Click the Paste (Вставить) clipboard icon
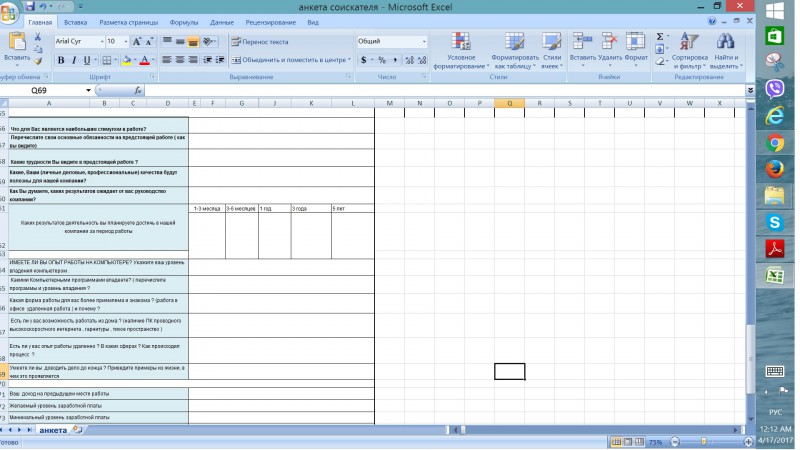The width and height of the screenshot is (800, 450). [x=17, y=42]
